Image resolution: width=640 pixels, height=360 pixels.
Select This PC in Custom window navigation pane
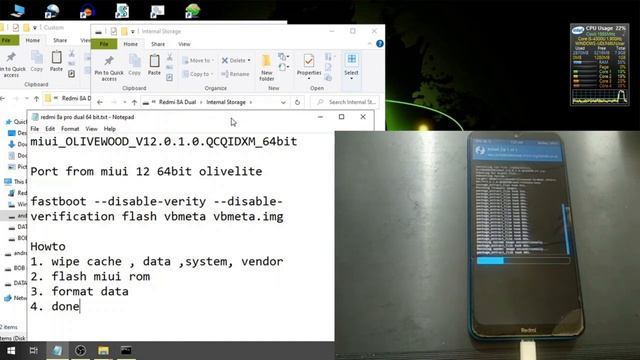(16, 182)
